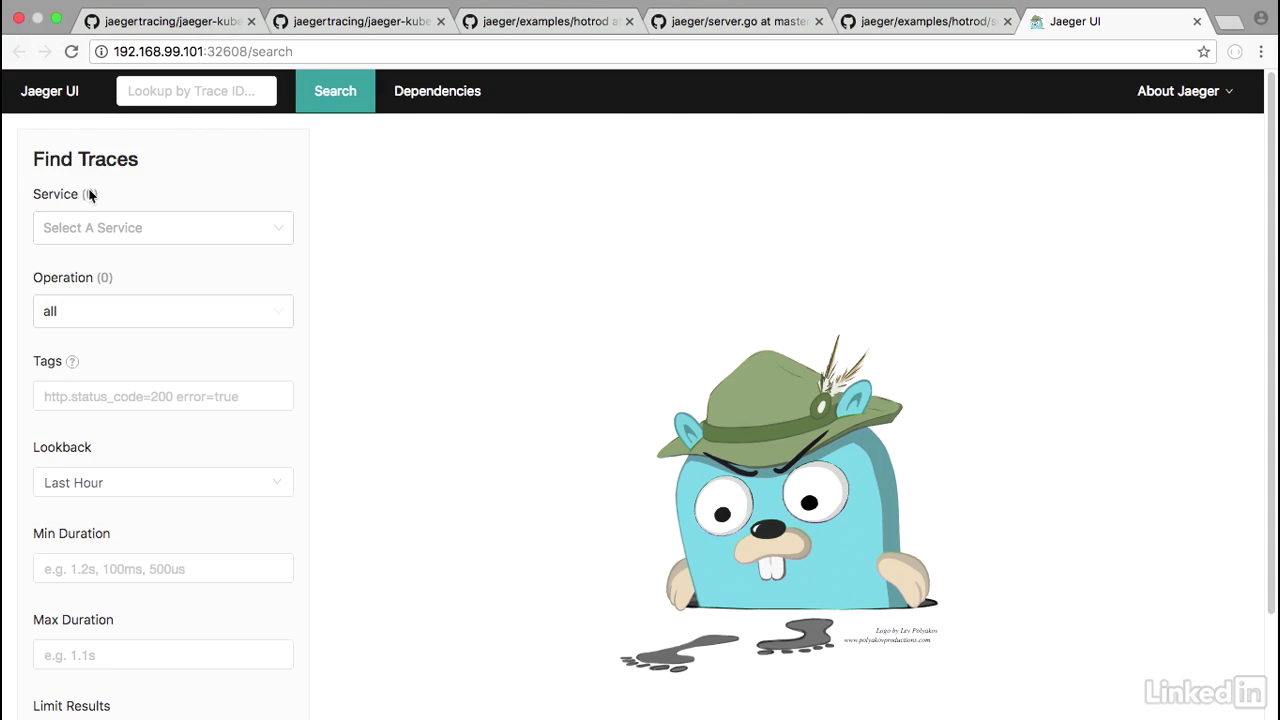This screenshot has width=1280, height=720.
Task: Go back with the browser back arrow
Action: tap(19, 51)
